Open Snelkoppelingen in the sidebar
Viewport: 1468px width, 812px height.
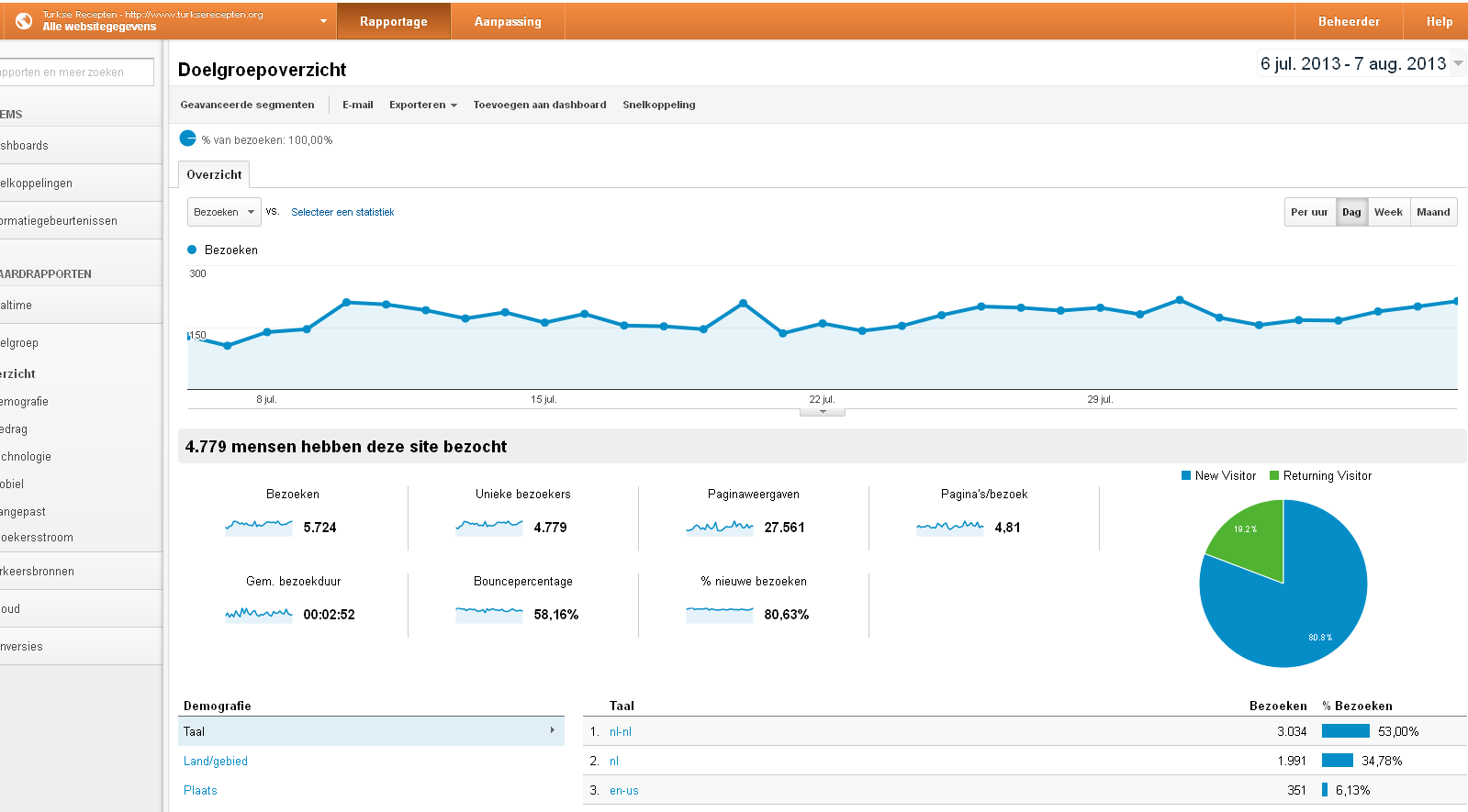click(81, 183)
